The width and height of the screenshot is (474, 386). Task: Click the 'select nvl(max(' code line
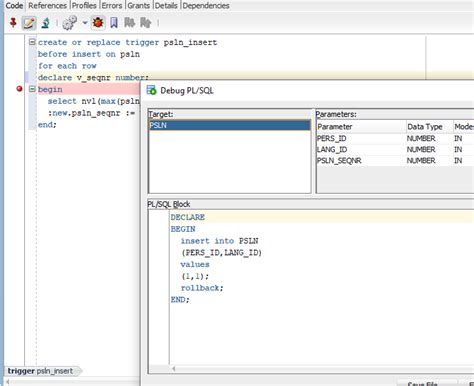[x=93, y=101]
